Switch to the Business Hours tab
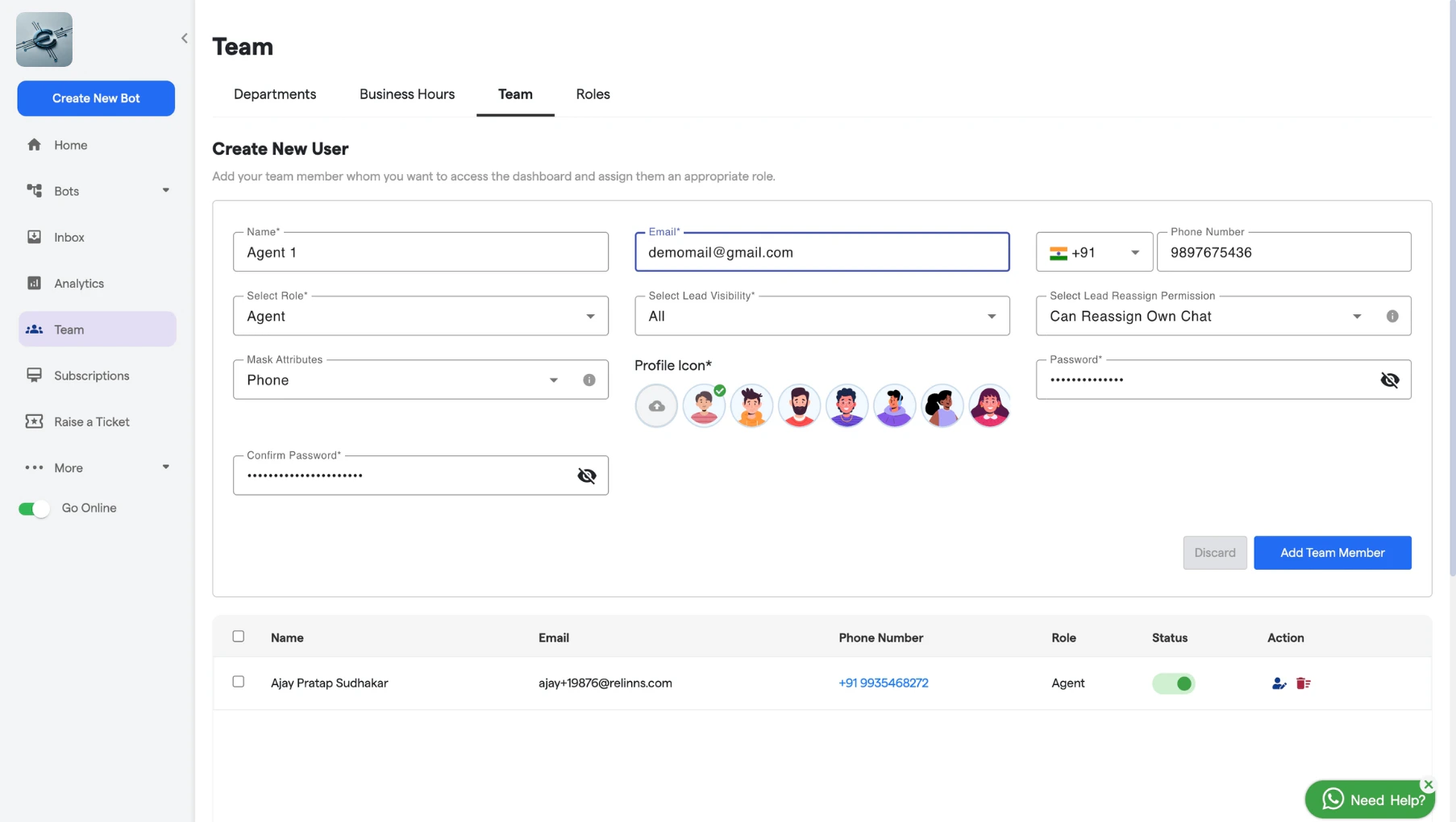 407,94
